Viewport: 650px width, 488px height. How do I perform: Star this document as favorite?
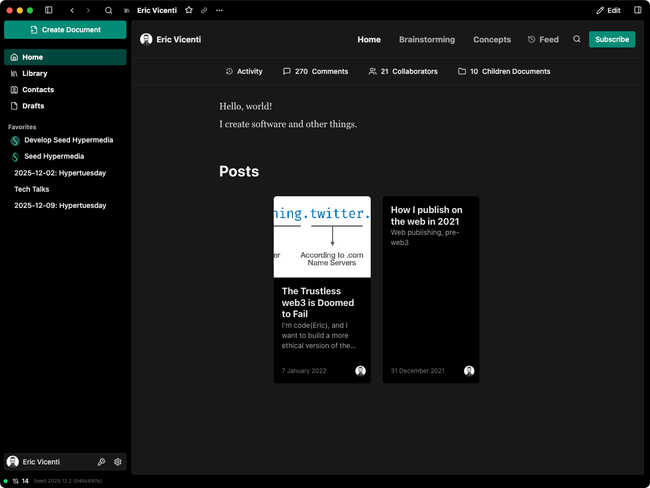[189, 10]
